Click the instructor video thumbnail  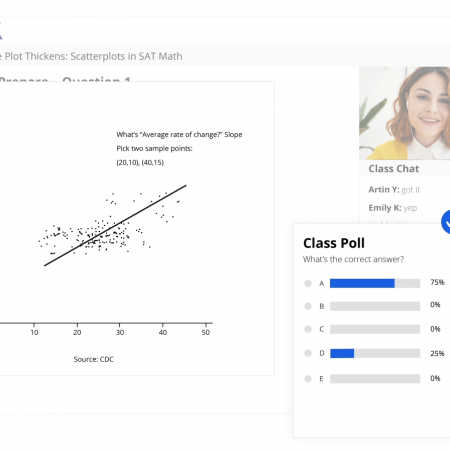[x=405, y=113]
